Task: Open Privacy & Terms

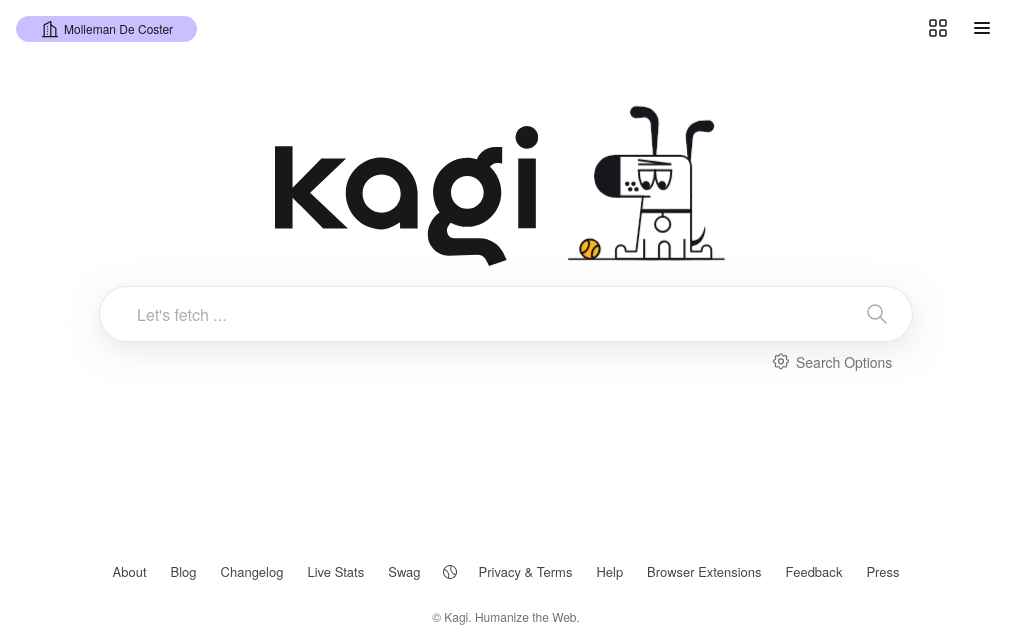Action: pos(525,573)
